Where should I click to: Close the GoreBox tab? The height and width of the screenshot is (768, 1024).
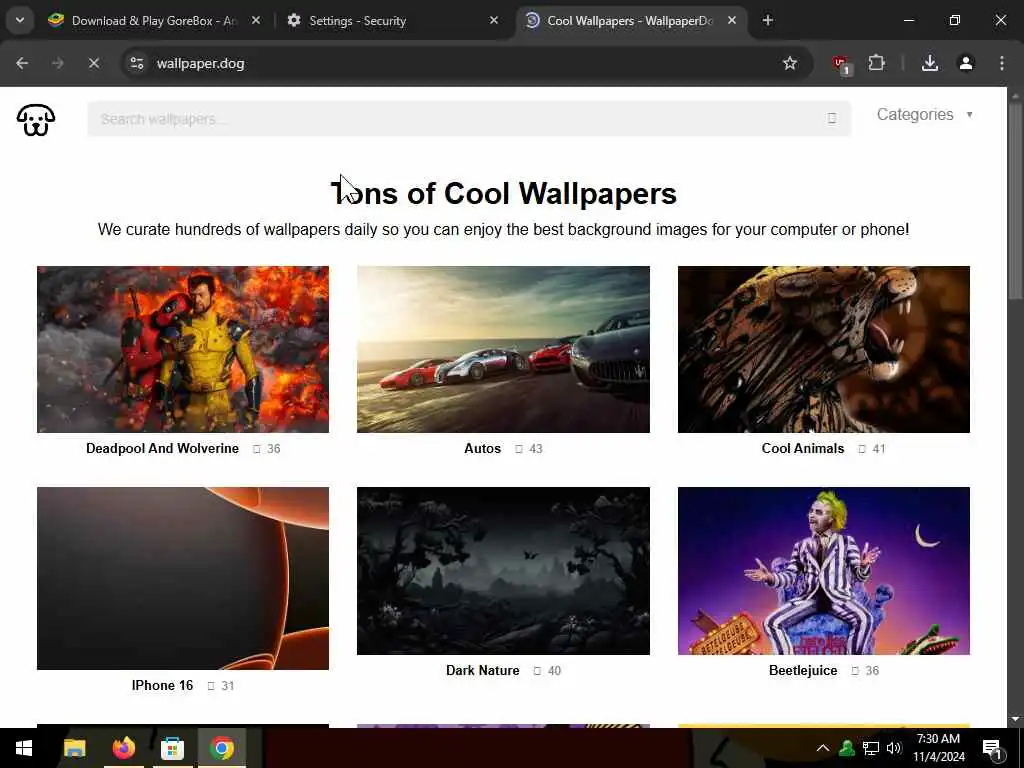click(x=256, y=20)
